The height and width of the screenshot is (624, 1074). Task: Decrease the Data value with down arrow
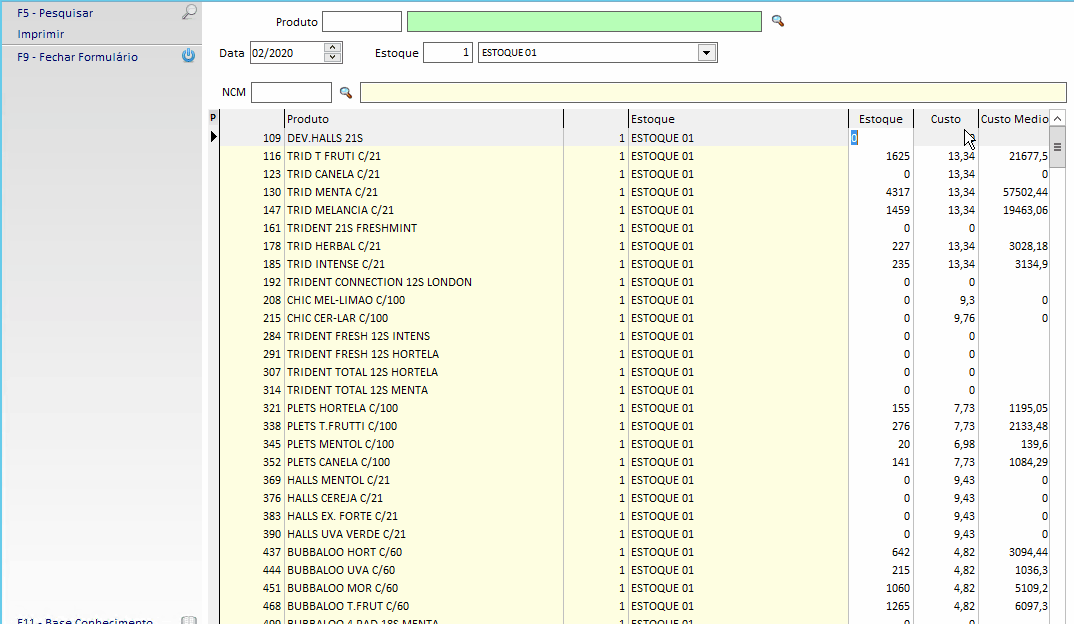coord(333,58)
